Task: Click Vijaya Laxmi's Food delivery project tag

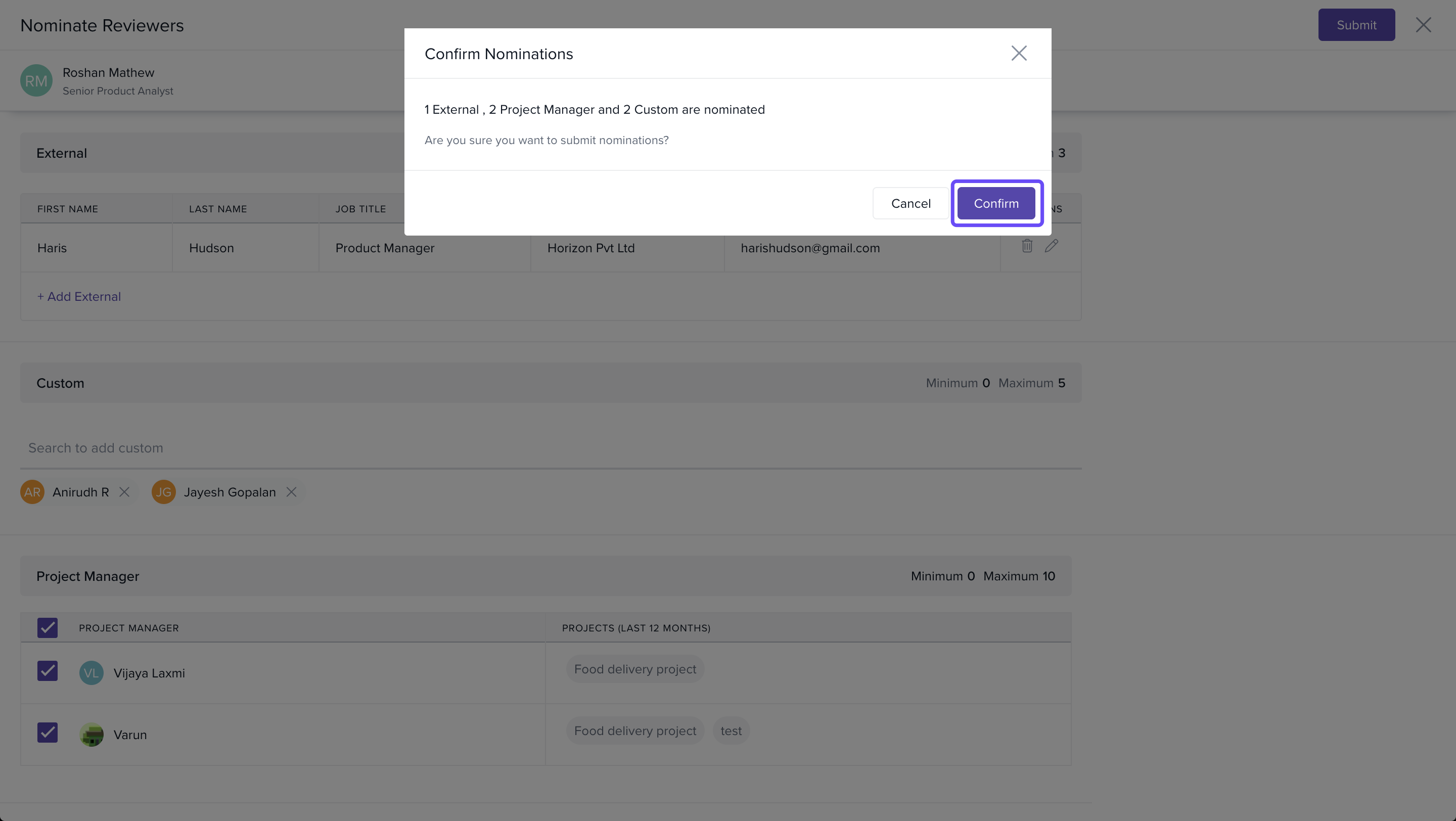Action: tap(635, 669)
